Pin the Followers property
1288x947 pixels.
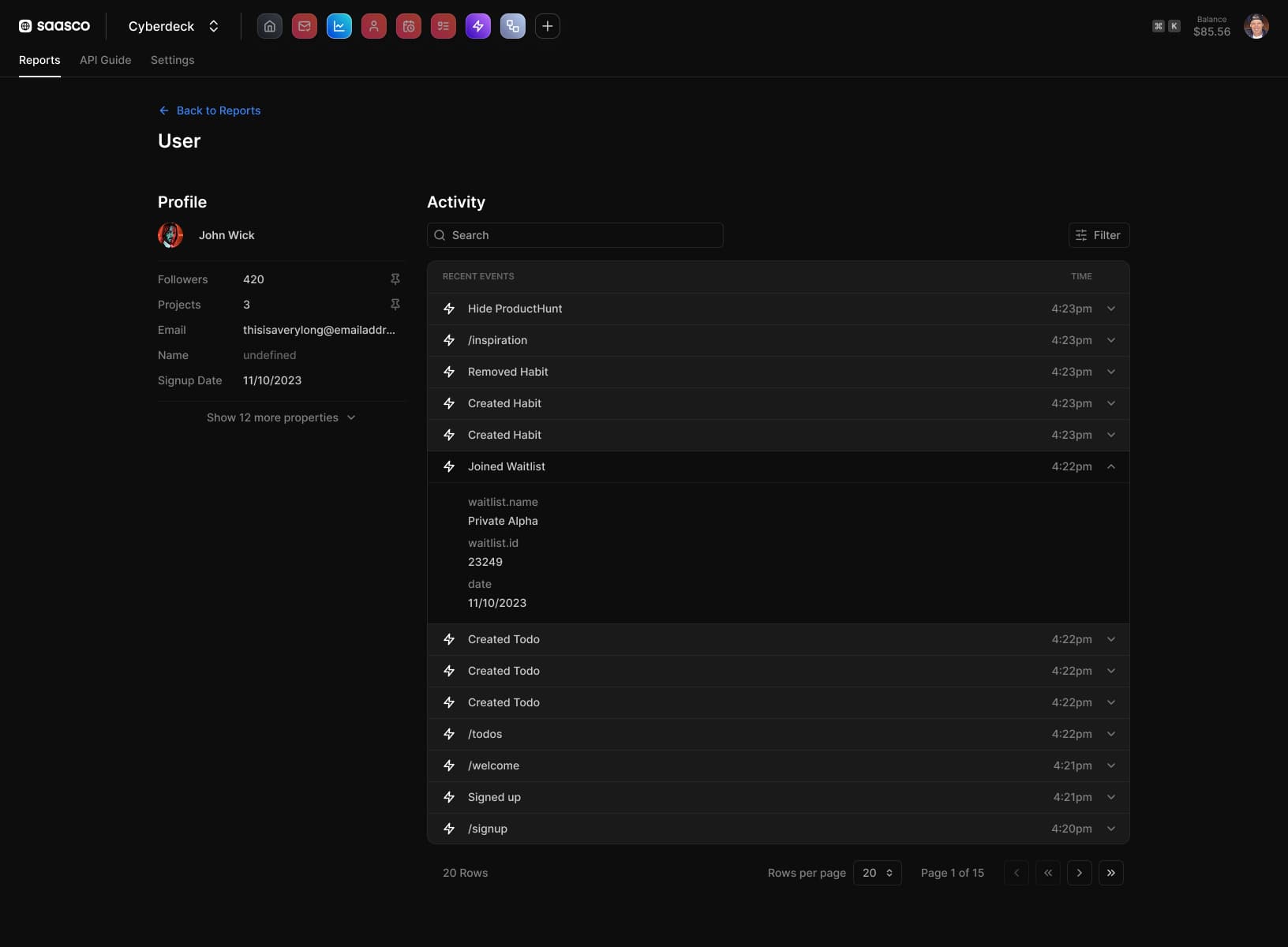point(395,279)
